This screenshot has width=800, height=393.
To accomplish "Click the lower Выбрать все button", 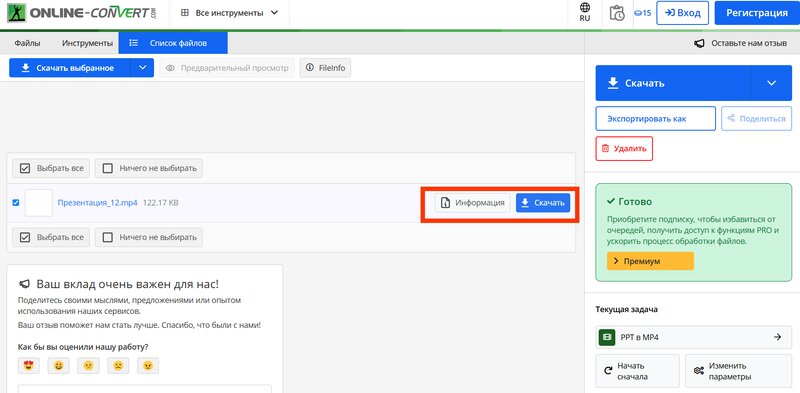I will pos(51,237).
